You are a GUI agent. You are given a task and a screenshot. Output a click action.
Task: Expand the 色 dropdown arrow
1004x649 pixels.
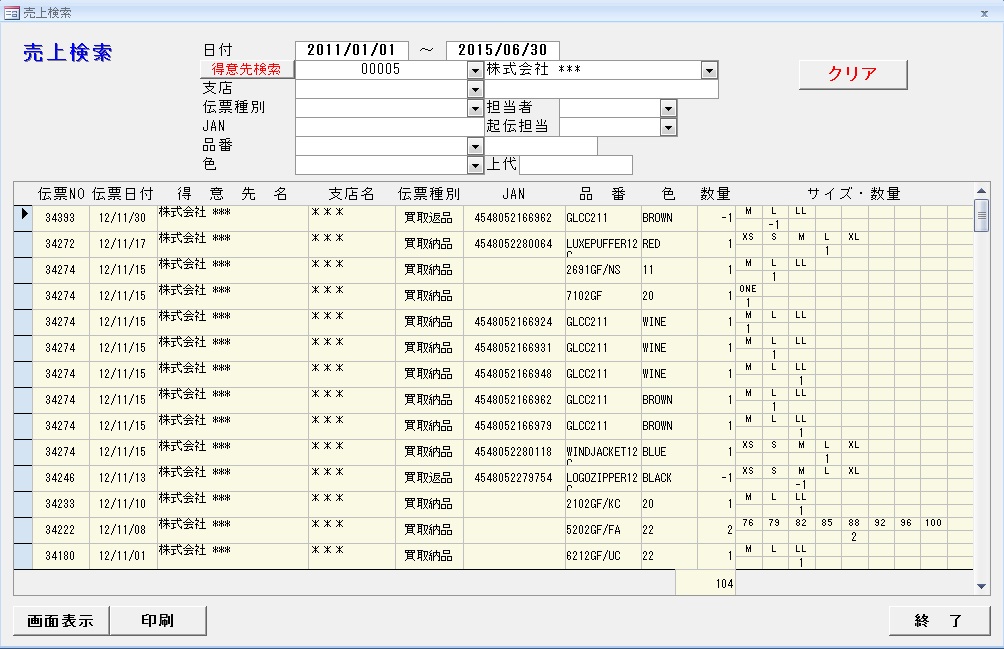click(475, 165)
